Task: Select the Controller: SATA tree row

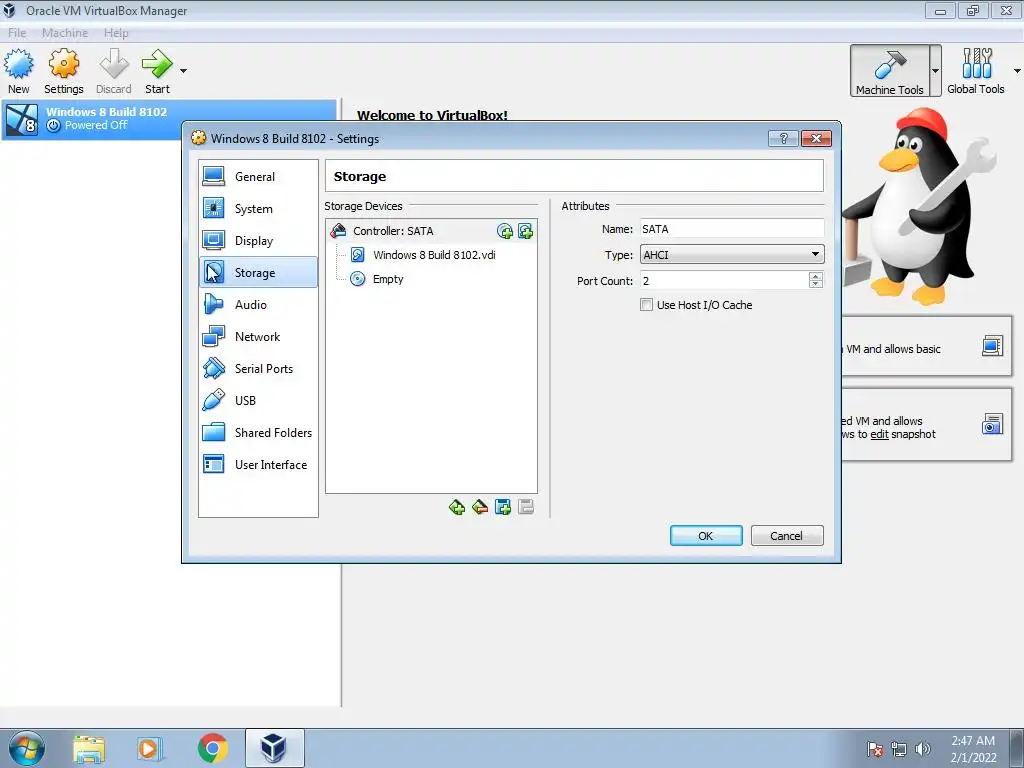Action: [x=431, y=231]
